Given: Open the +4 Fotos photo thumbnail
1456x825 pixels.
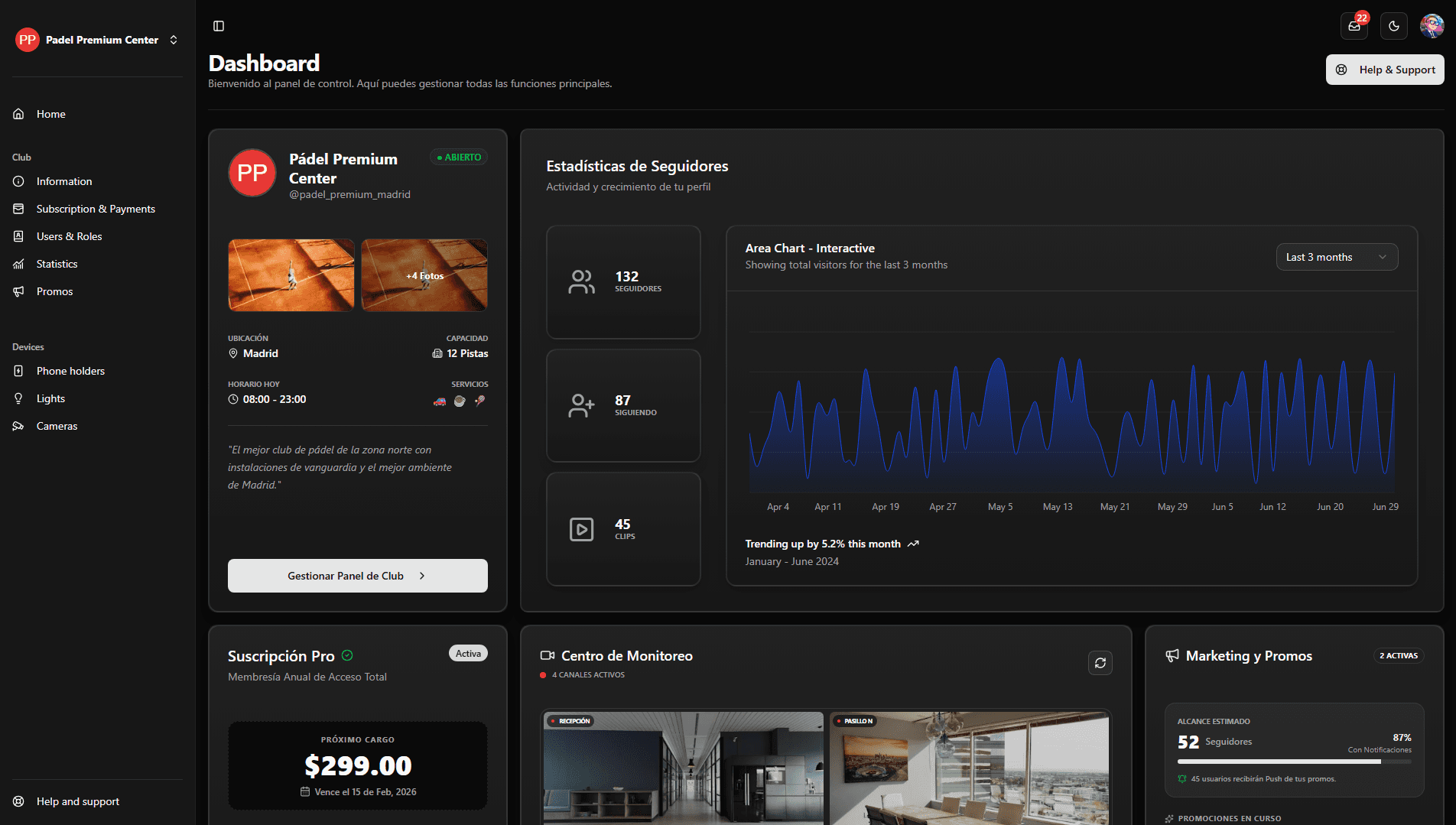Looking at the screenshot, I should click(x=424, y=275).
